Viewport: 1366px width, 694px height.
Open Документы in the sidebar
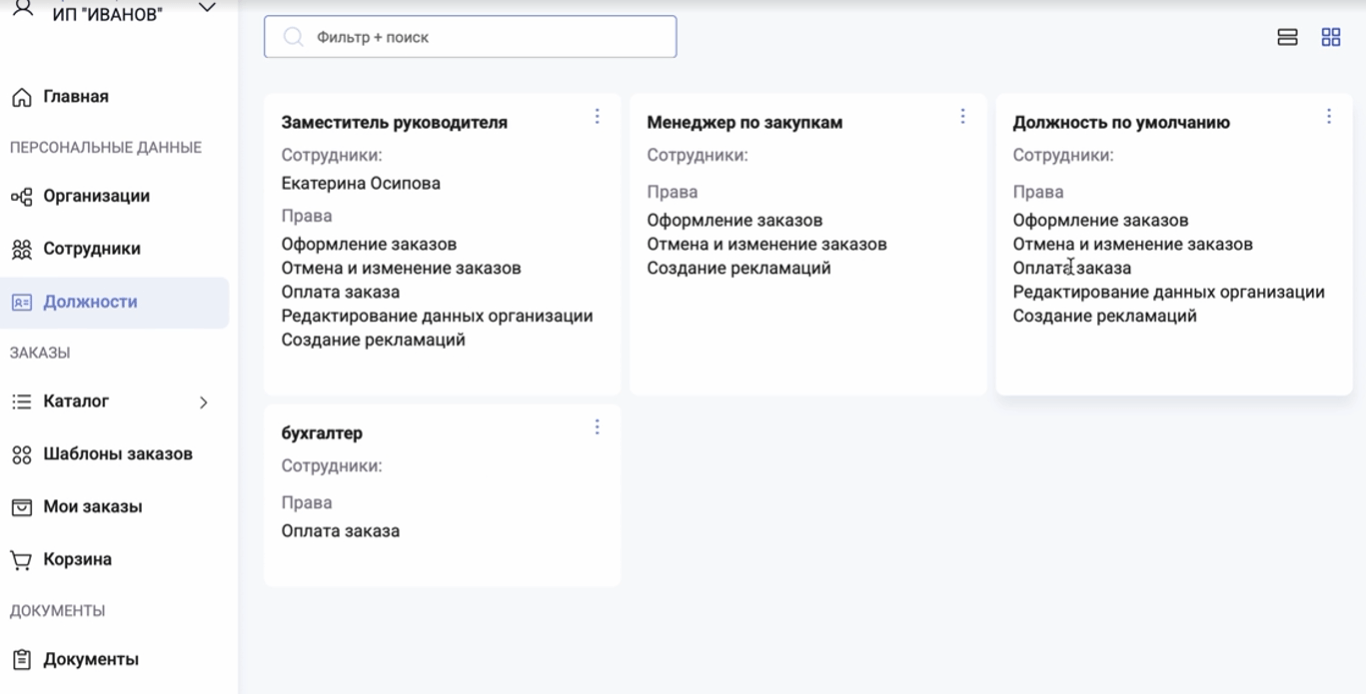(90, 660)
